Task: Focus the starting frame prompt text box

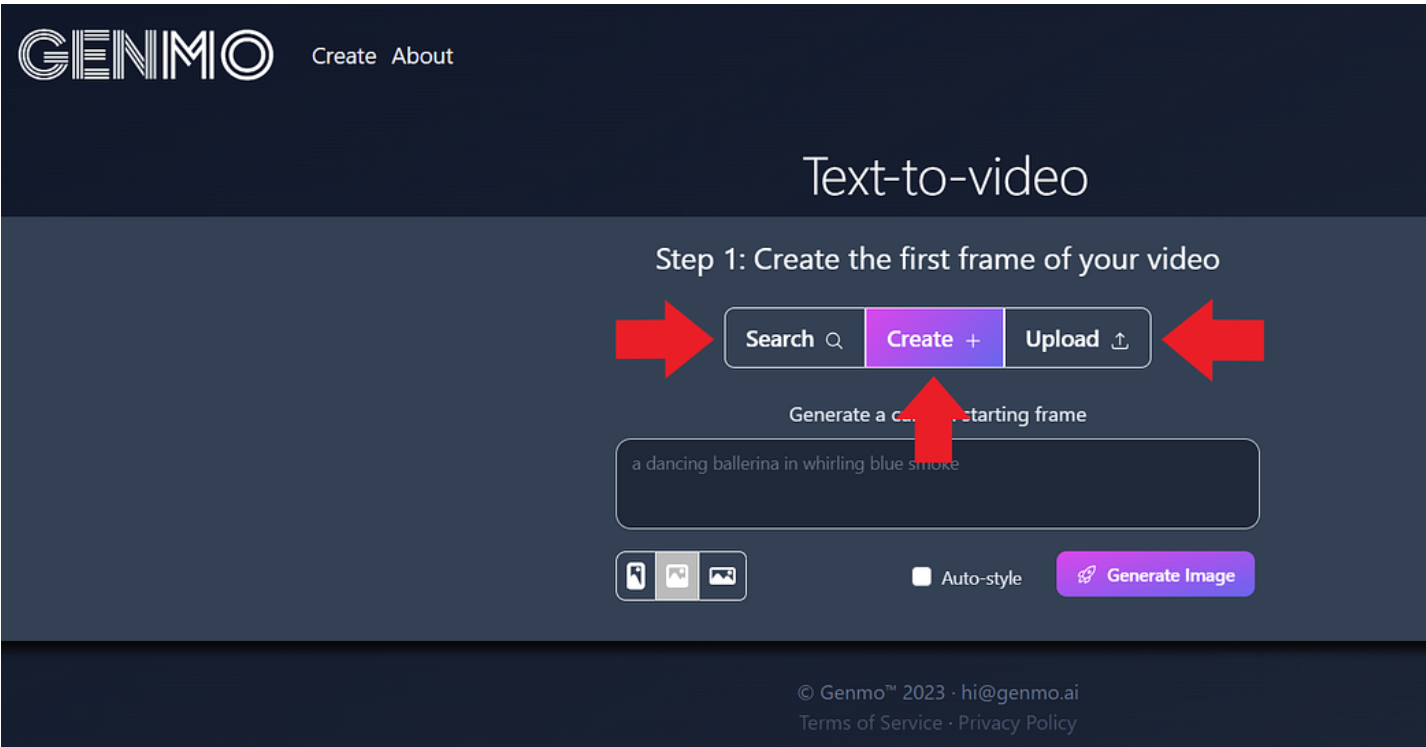Action: [x=937, y=484]
